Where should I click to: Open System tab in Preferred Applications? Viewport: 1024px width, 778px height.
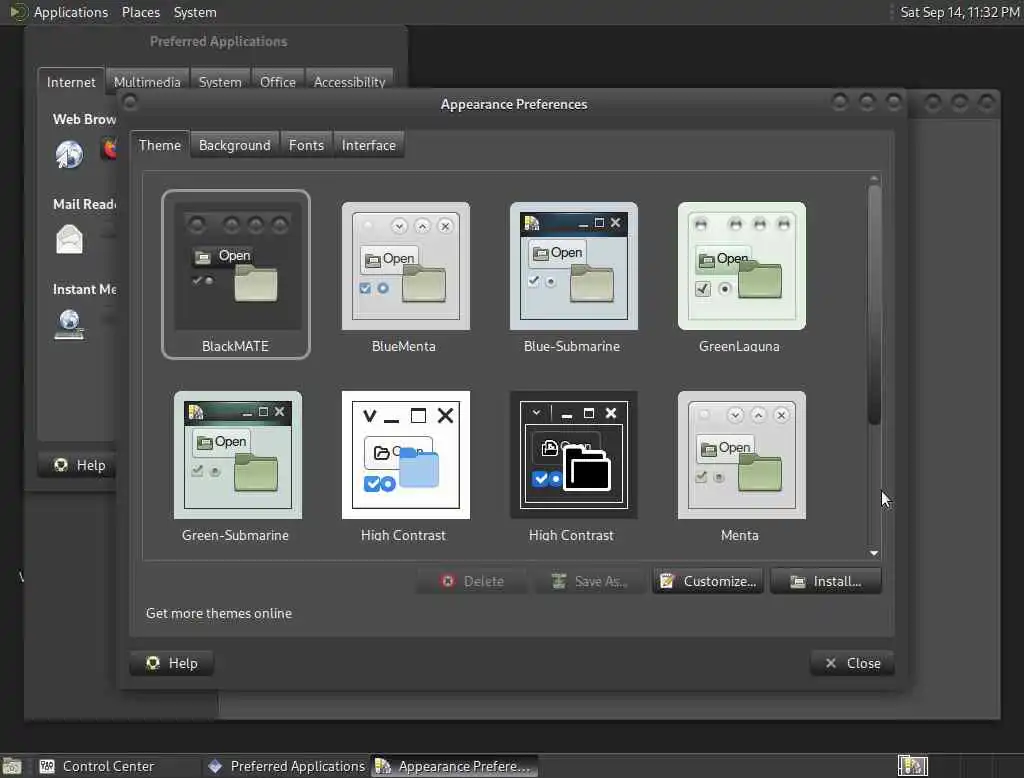(x=220, y=82)
